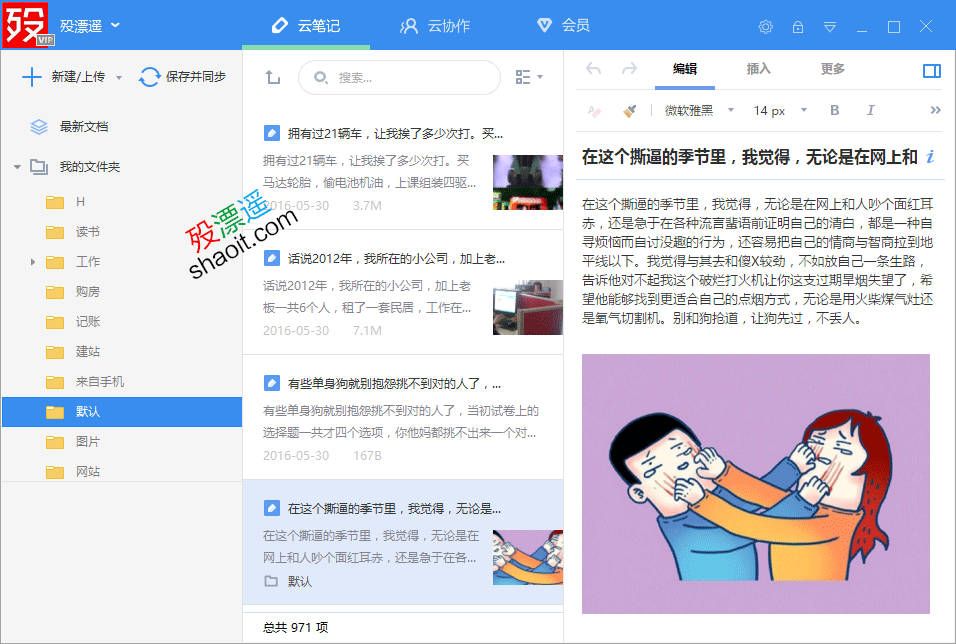Open the 网站 folder

point(87,471)
